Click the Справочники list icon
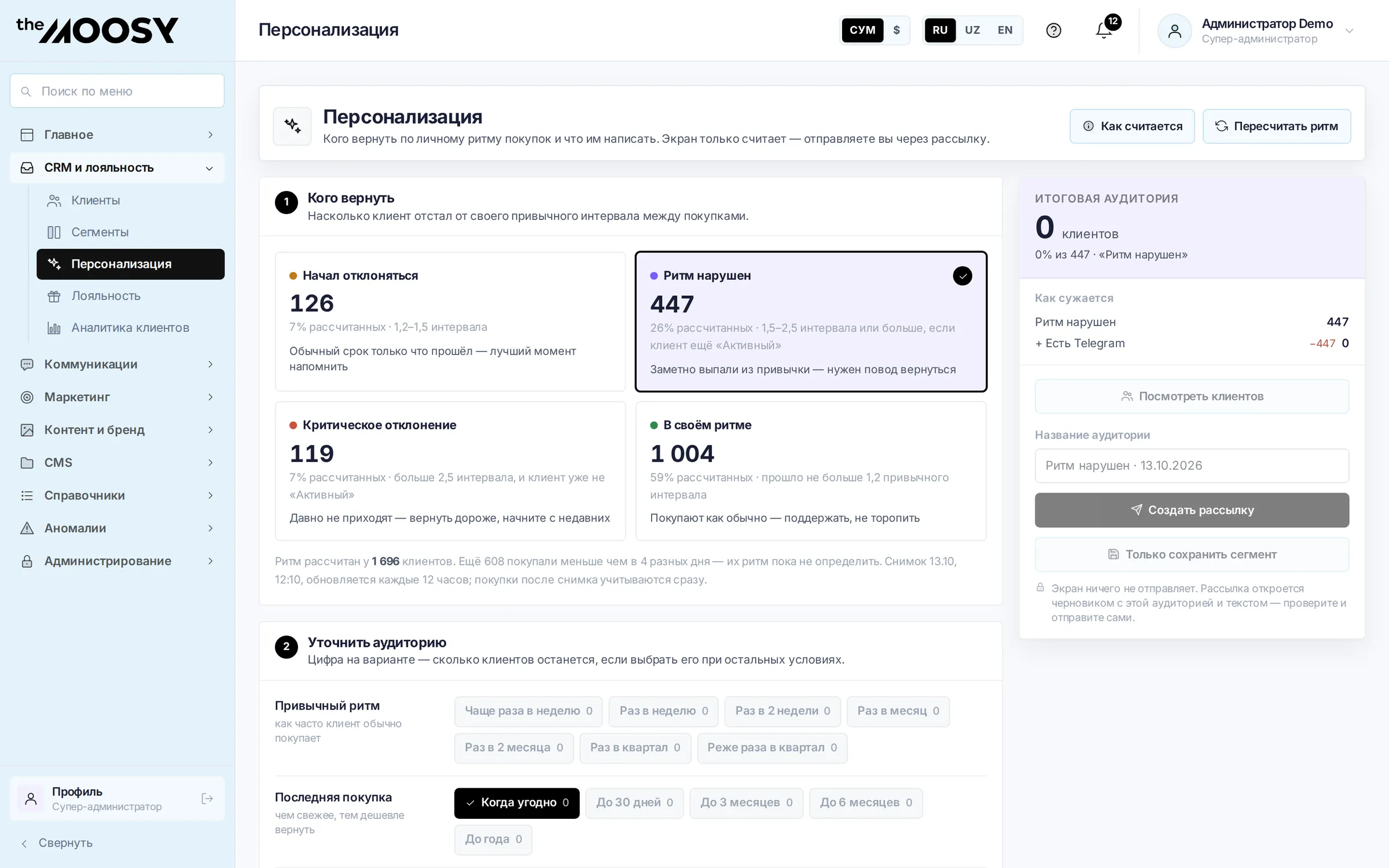Screen dimensions: 1389x868 pyautogui.click(x=27, y=495)
